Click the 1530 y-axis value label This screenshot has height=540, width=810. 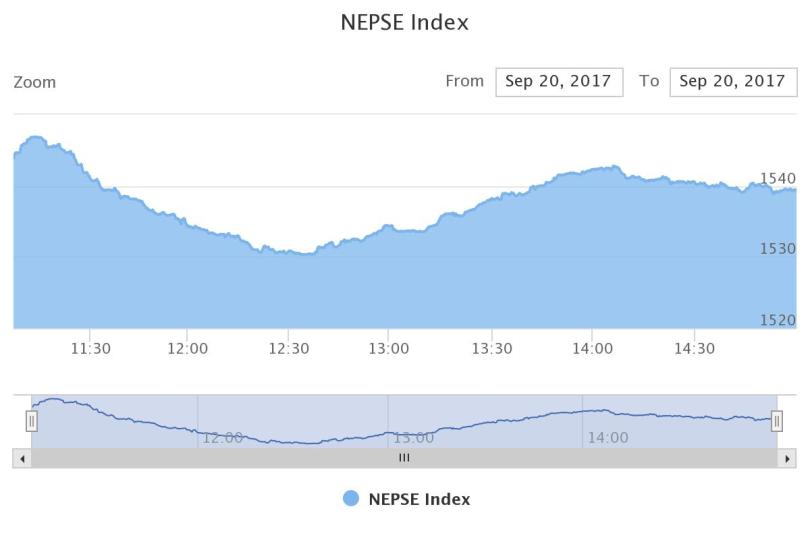tap(778, 248)
